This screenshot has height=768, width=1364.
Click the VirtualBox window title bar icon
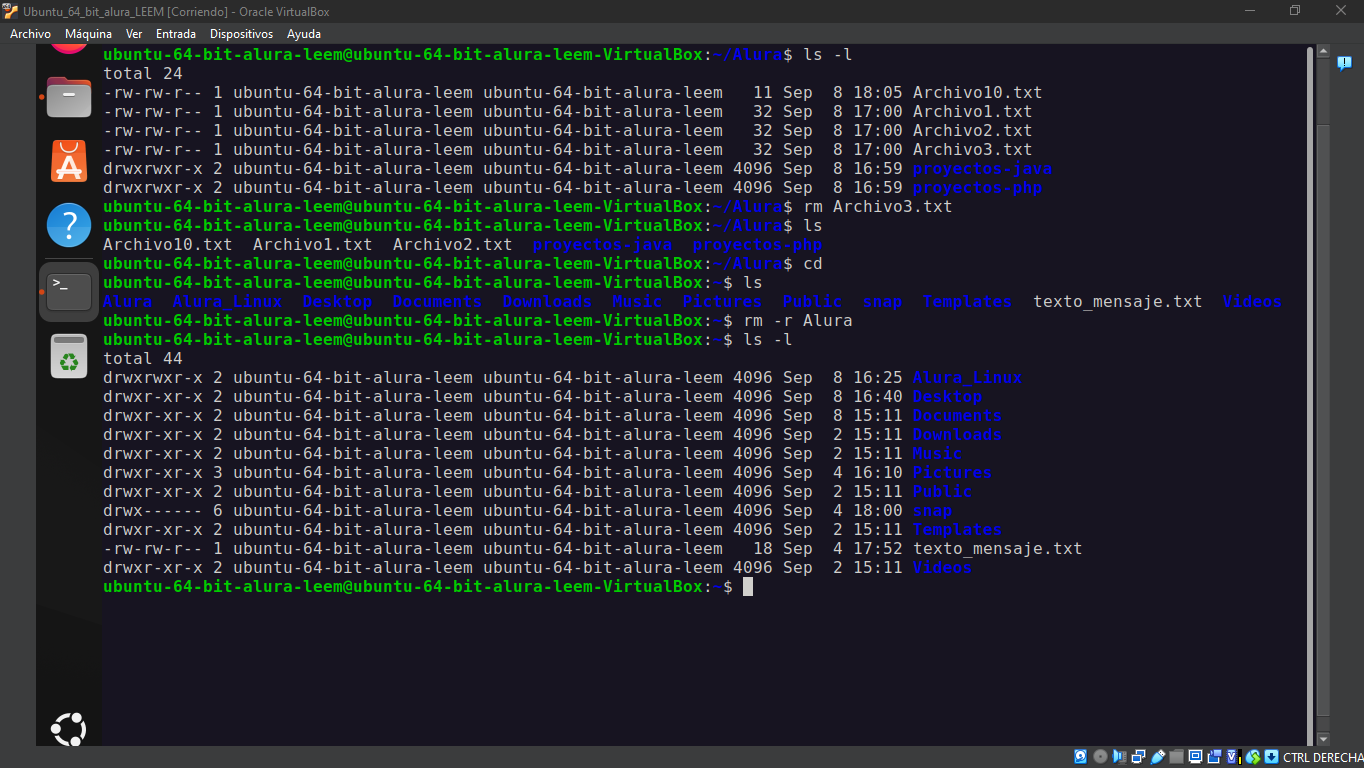(11, 11)
